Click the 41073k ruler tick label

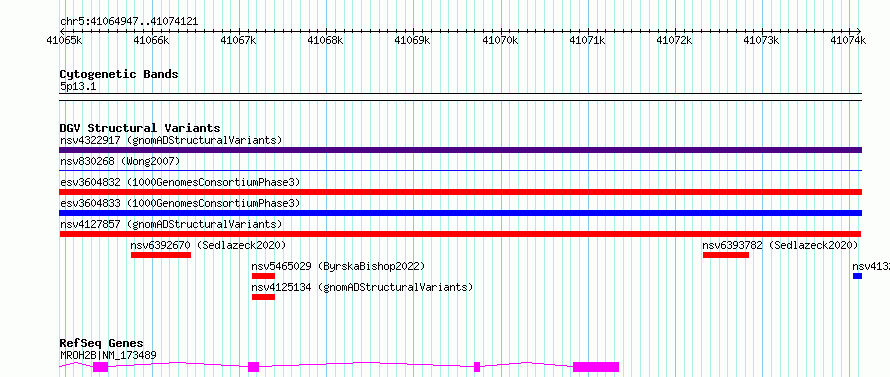(x=762, y=40)
